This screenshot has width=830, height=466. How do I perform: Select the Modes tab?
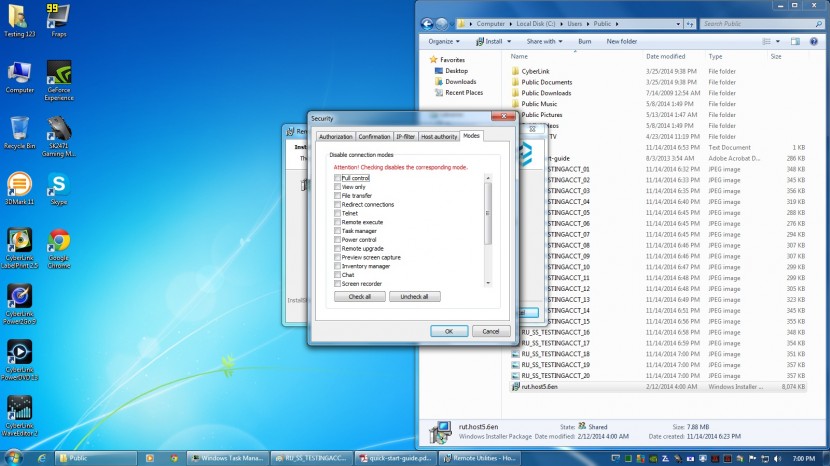[471, 136]
